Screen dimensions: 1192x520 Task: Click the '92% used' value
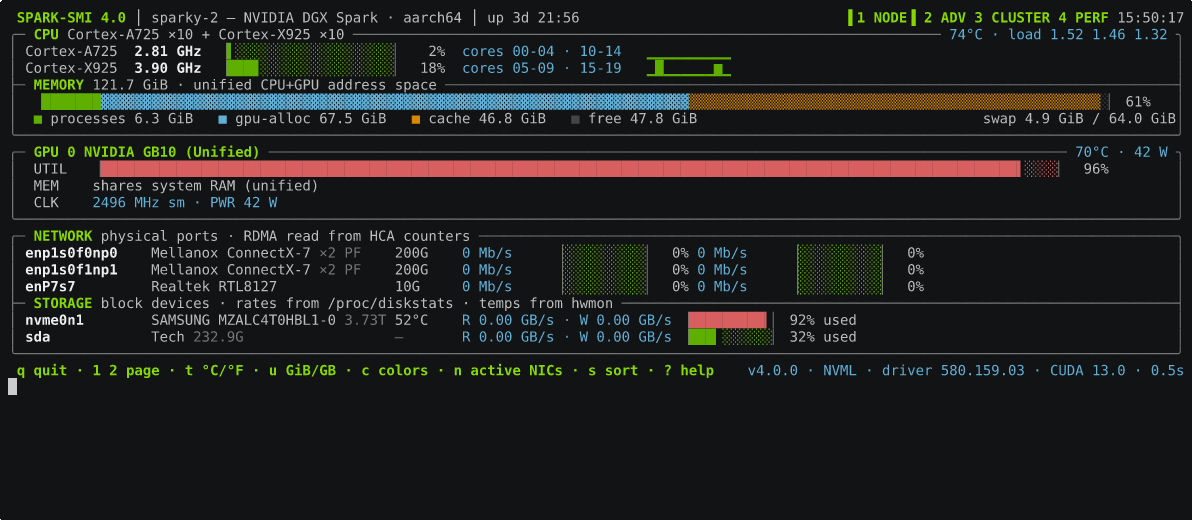pos(823,320)
